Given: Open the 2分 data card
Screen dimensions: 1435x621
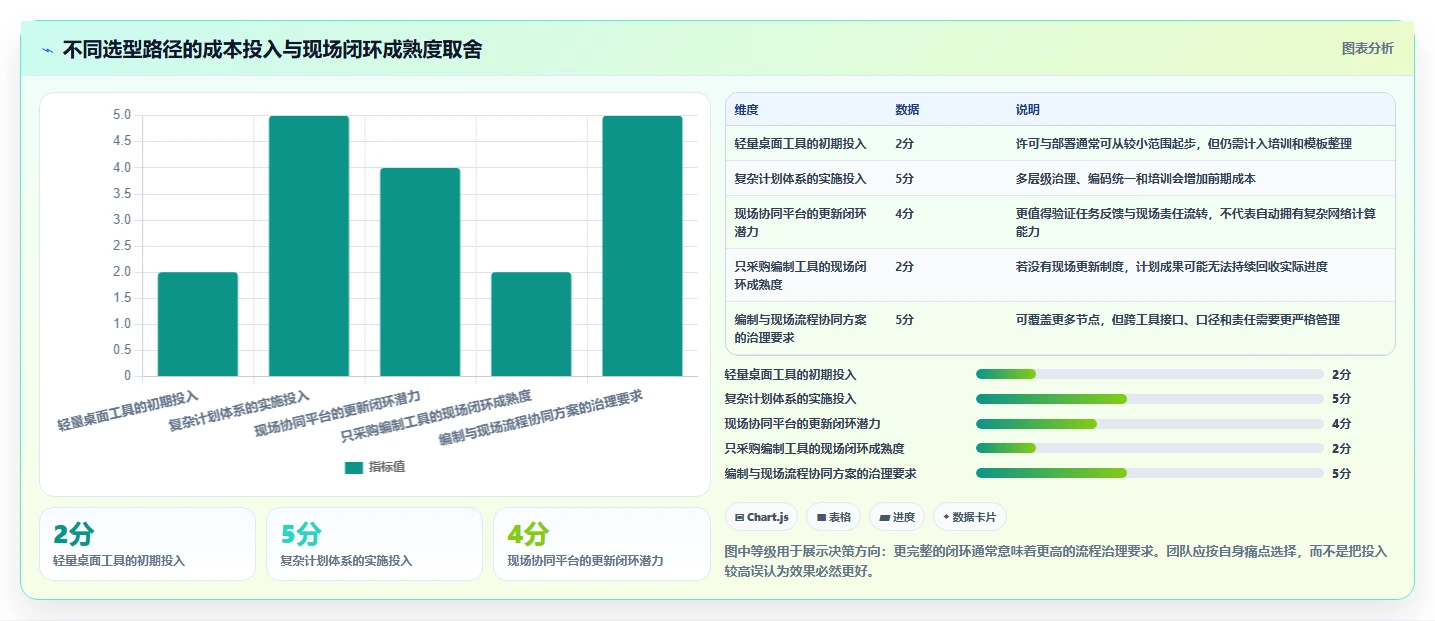Looking at the screenshot, I should (148, 544).
